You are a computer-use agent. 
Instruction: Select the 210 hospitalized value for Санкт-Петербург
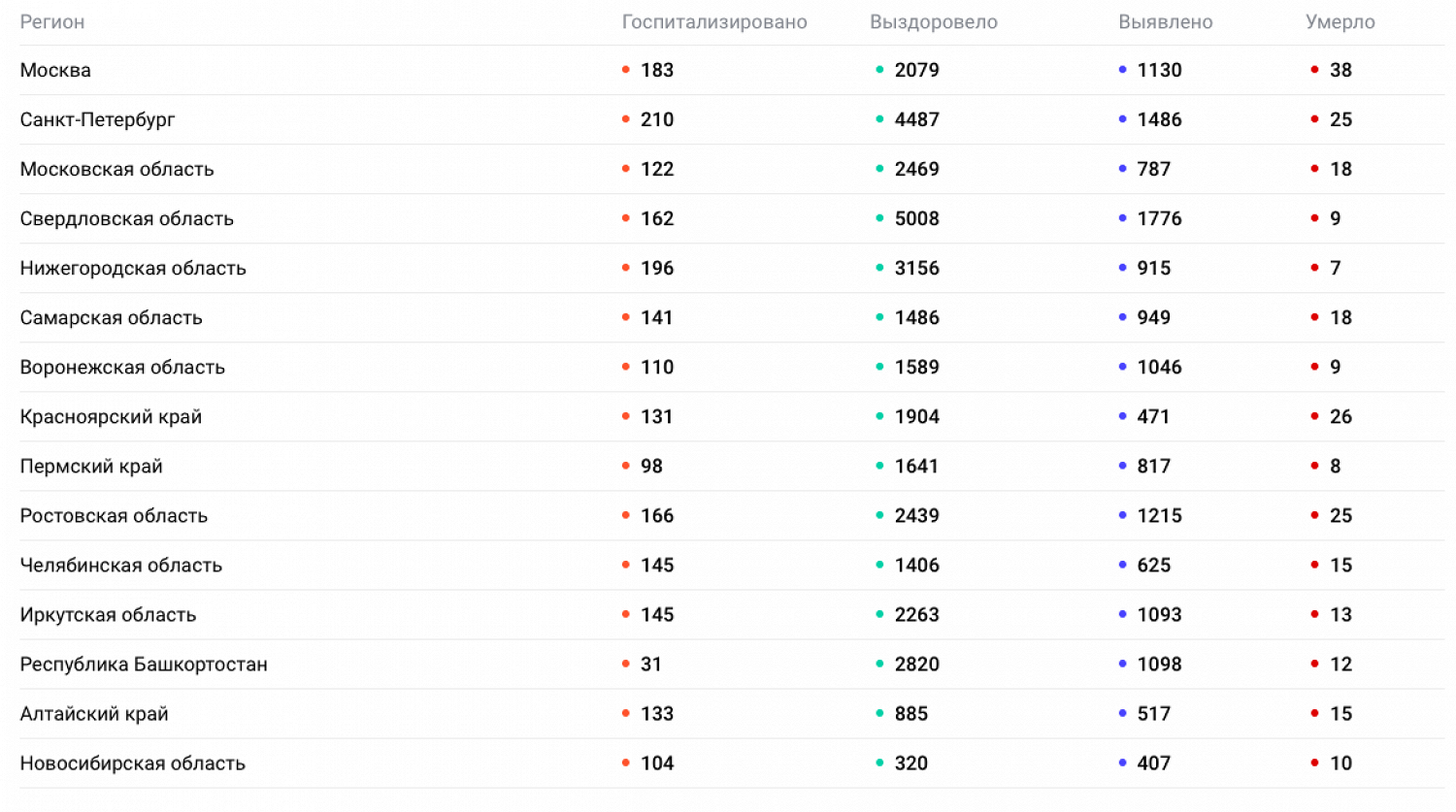(x=657, y=119)
